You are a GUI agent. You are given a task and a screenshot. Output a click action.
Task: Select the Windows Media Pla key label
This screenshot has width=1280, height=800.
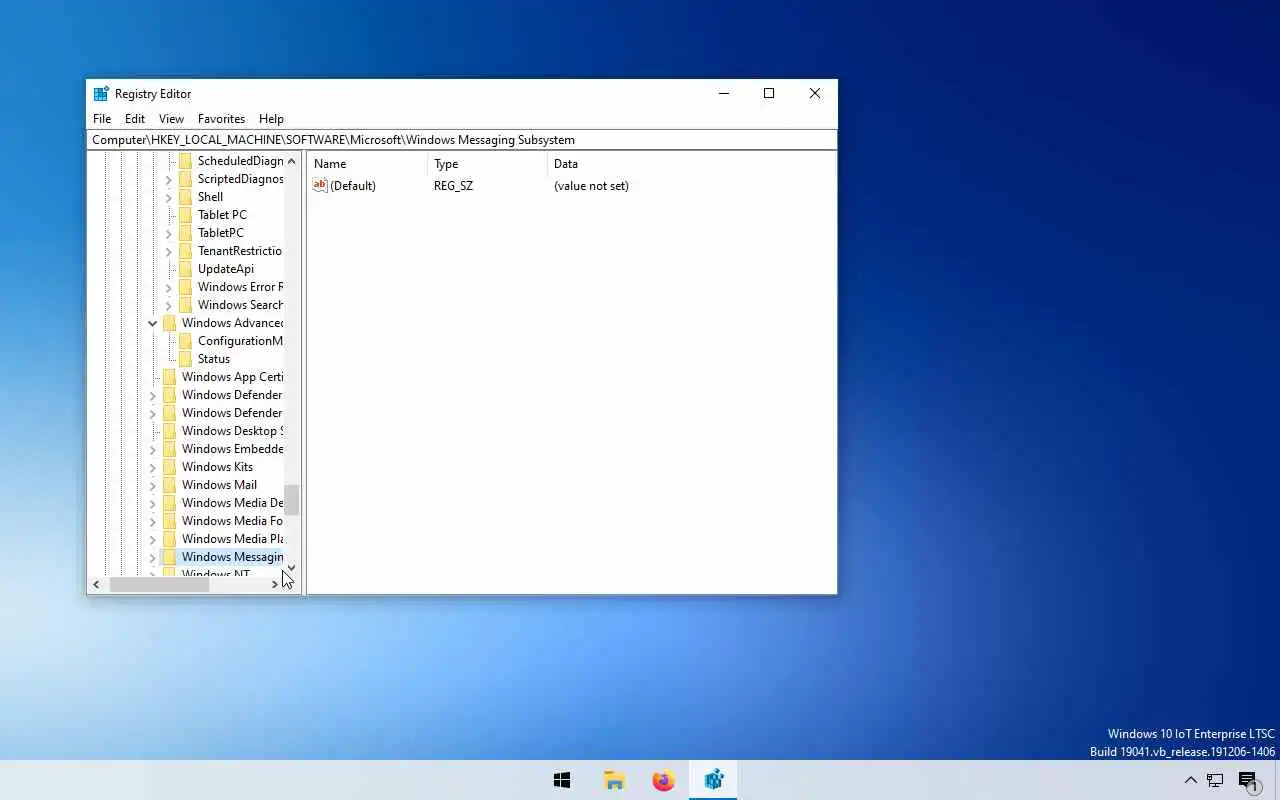pos(232,539)
